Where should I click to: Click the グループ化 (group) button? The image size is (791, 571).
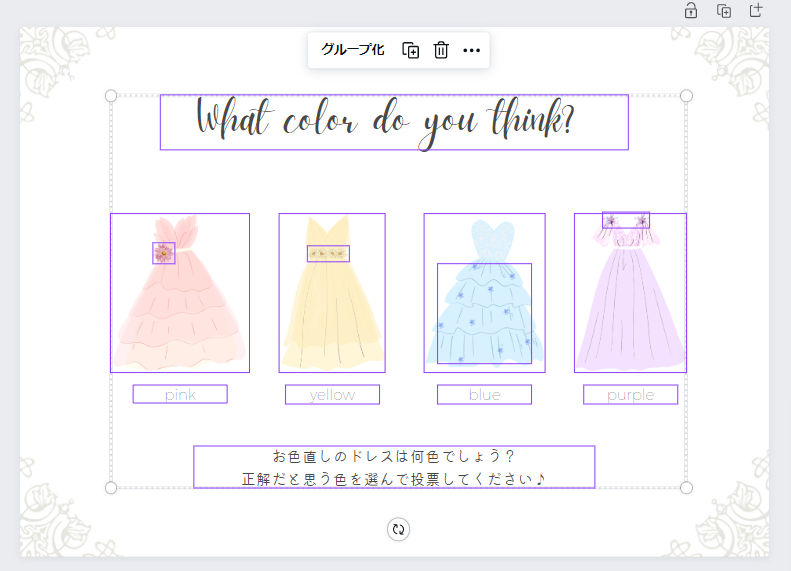(353, 50)
